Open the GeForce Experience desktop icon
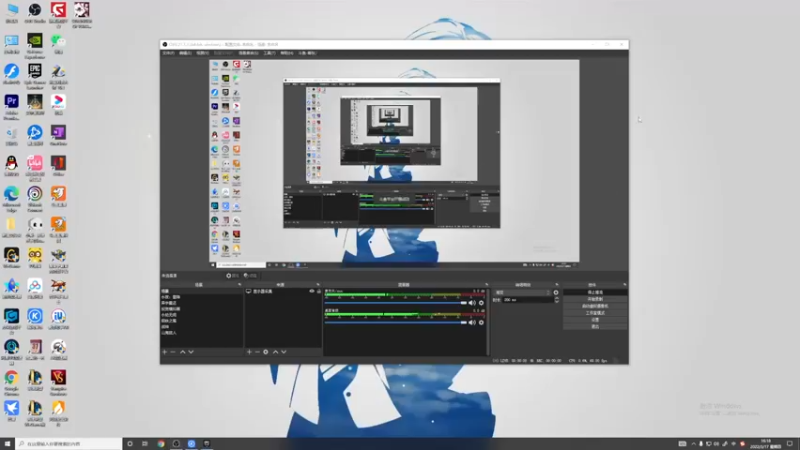Image resolution: width=800 pixels, height=450 pixels. [35, 45]
